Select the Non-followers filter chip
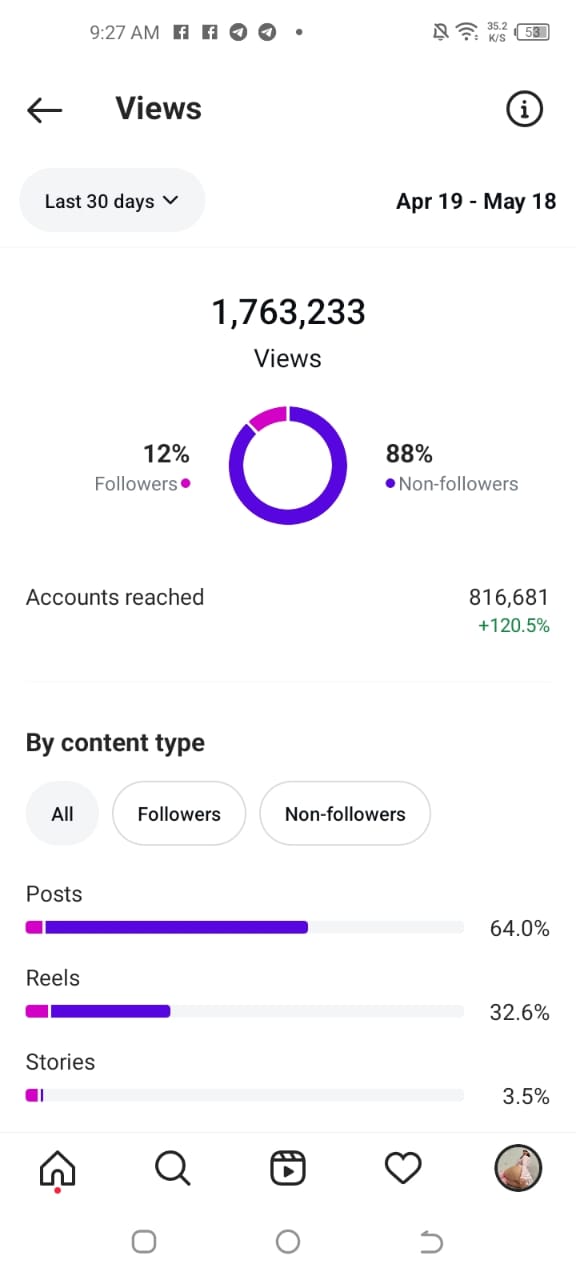576x1280 pixels. coord(345,814)
